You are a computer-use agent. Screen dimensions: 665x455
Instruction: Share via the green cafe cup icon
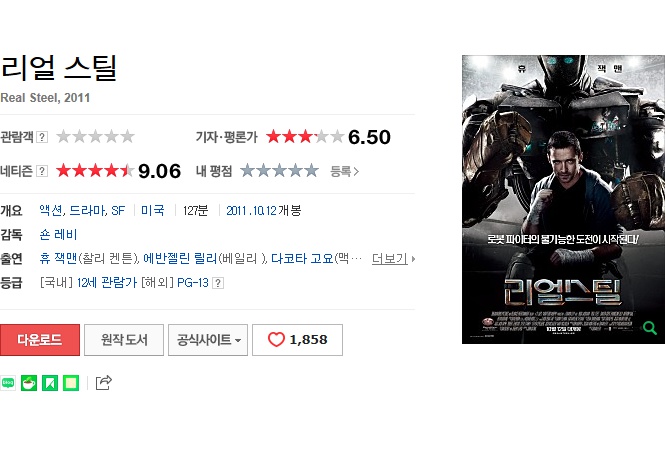pos(29,383)
